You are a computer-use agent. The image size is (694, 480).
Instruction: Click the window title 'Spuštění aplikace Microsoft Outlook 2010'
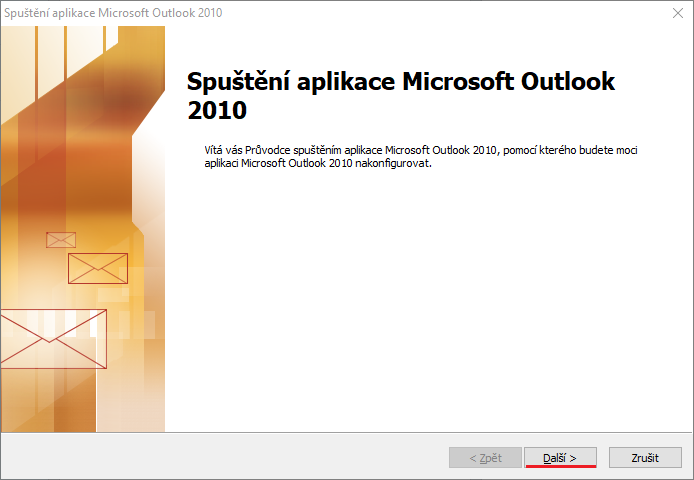[x=113, y=13]
